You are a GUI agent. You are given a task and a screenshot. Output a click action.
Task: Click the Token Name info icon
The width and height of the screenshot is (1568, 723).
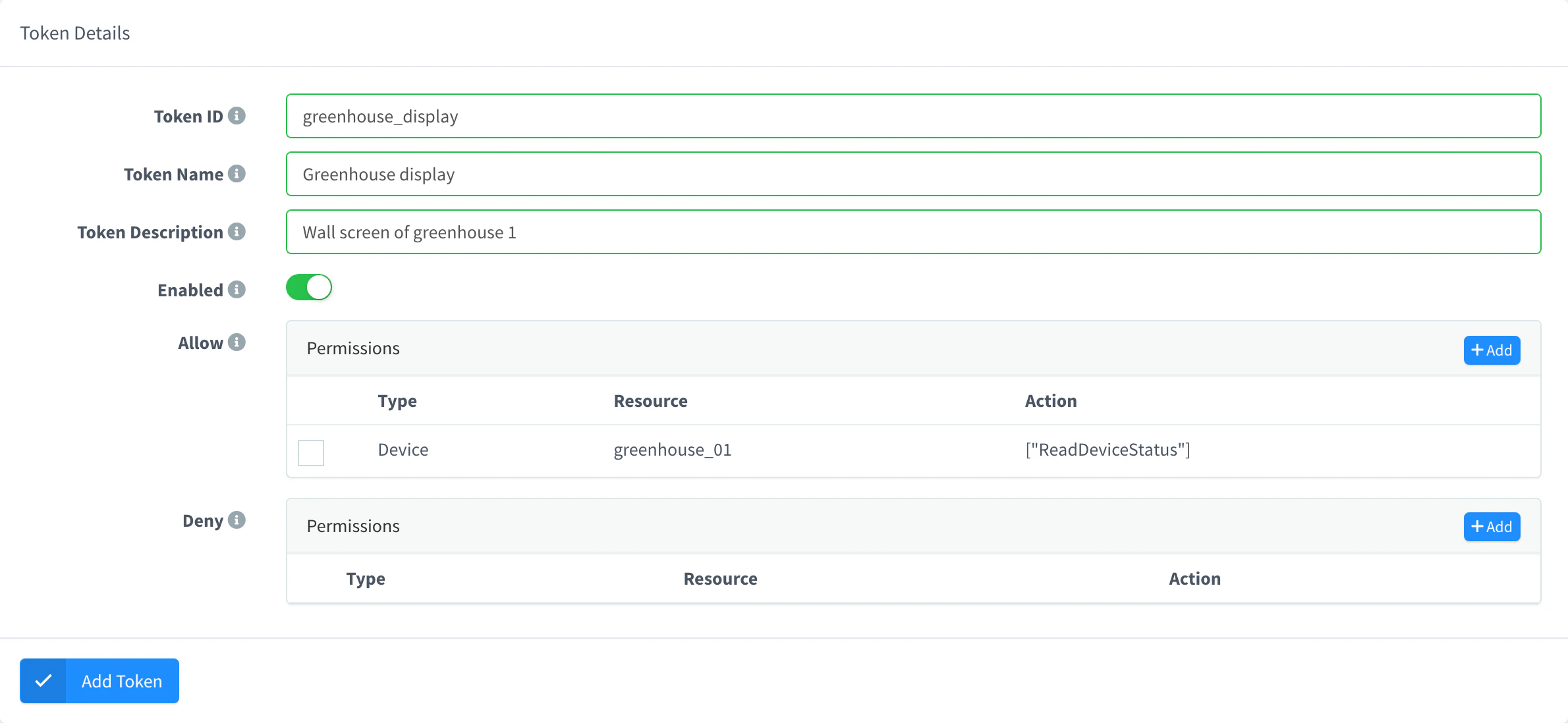click(237, 174)
